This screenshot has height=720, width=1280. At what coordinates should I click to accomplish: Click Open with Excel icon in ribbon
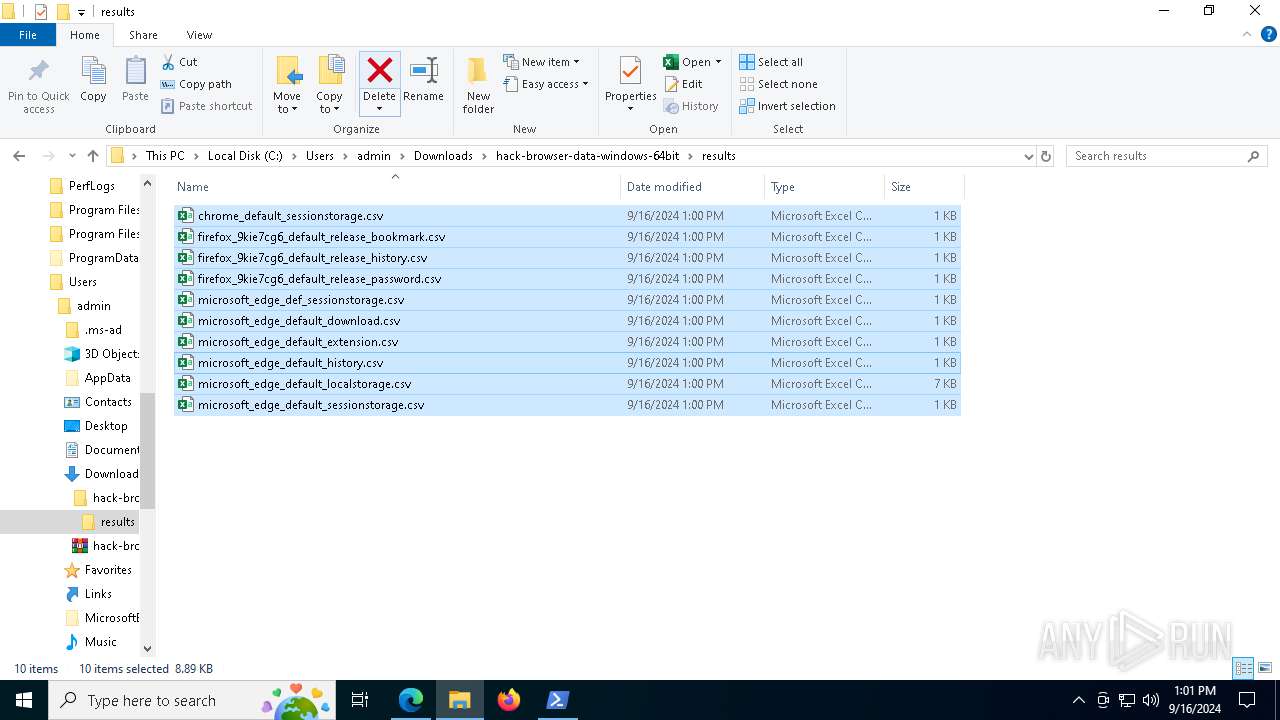coord(671,62)
